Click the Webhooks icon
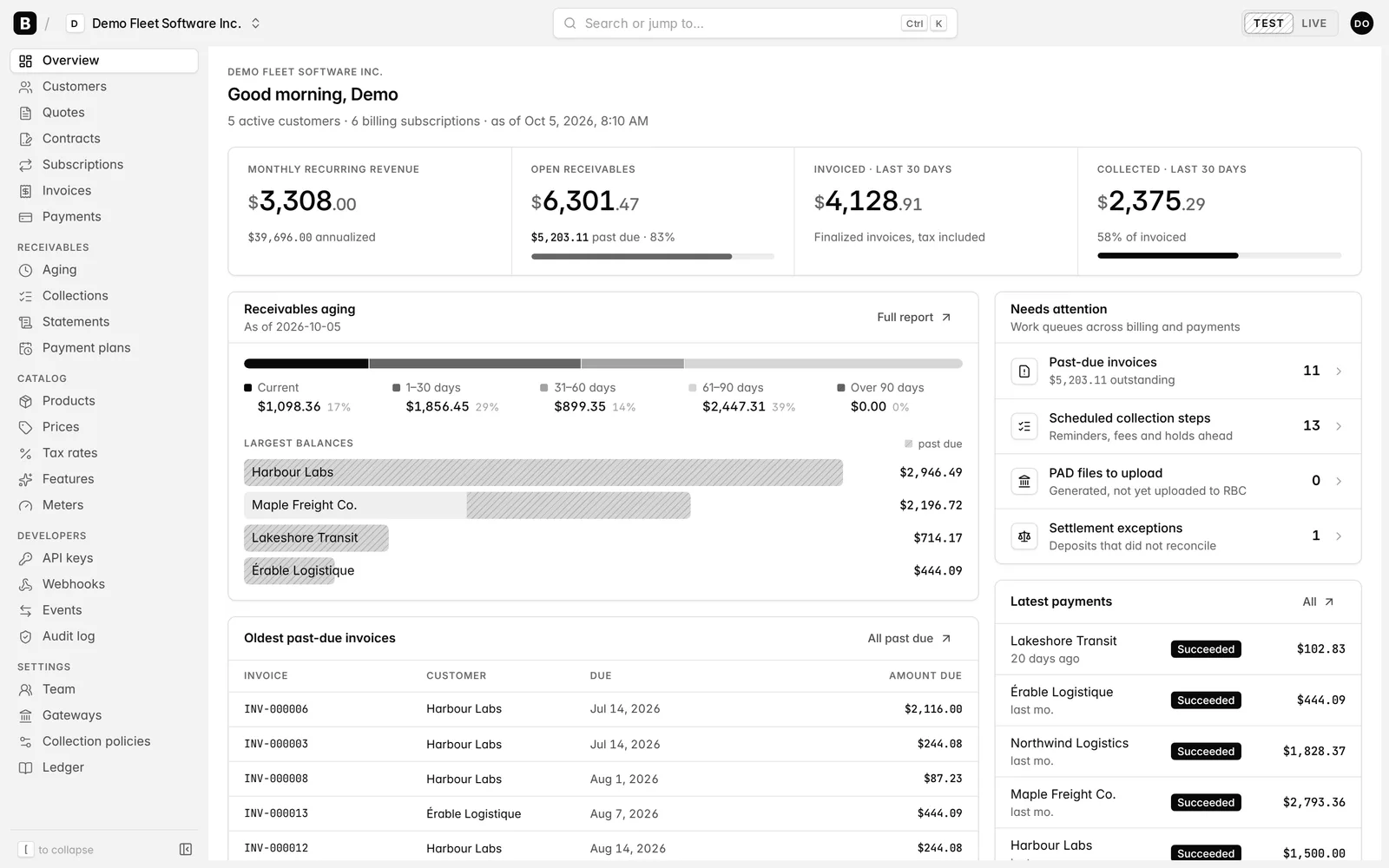Image resolution: width=1389 pixels, height=868 pixels. (x=26, y=584)
